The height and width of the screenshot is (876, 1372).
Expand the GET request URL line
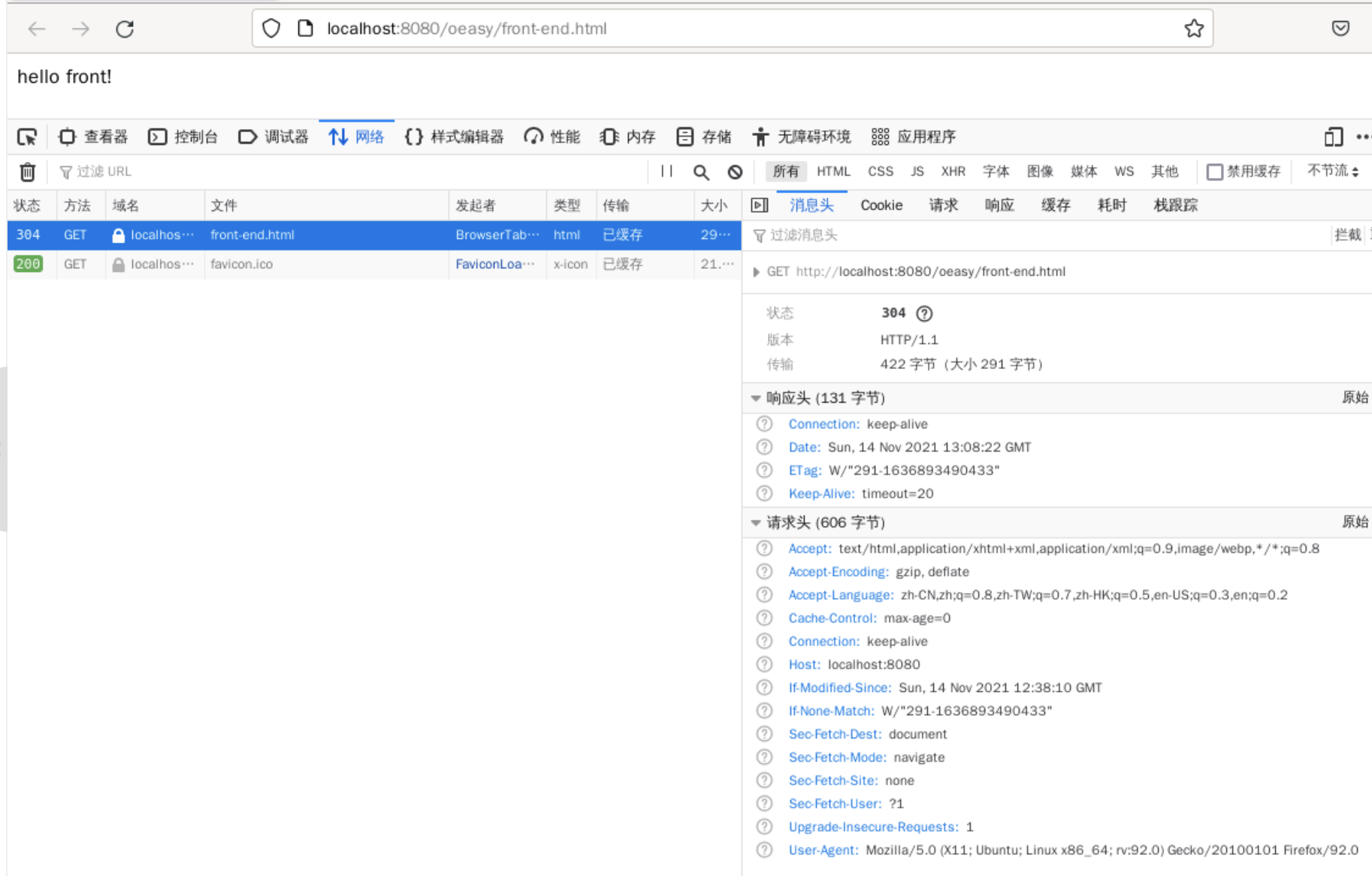[x=756, y=272]
